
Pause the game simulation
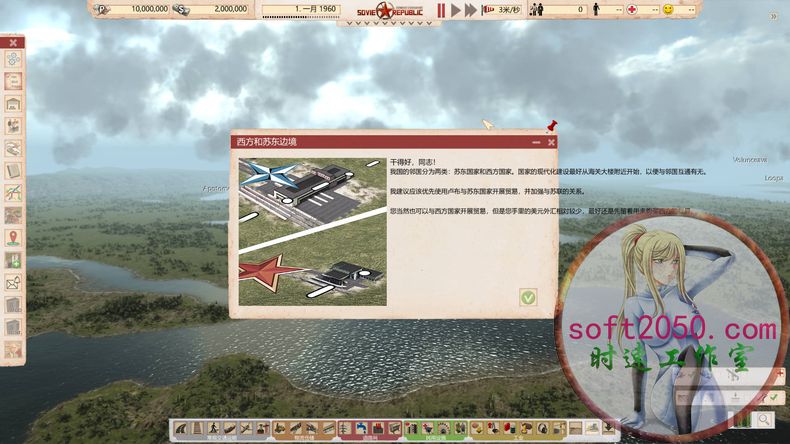click(x=441, y=10)
